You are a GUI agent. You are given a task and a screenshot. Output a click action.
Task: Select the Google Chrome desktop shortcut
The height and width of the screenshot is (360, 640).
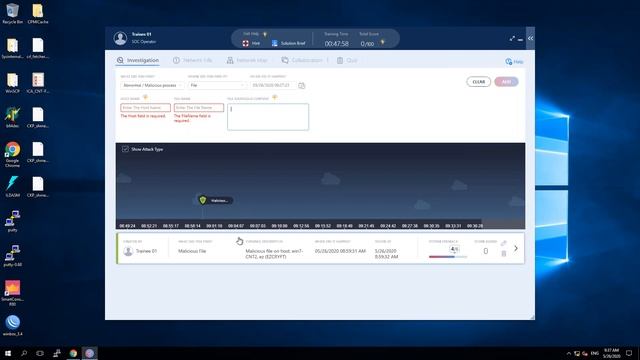[12, 154]
